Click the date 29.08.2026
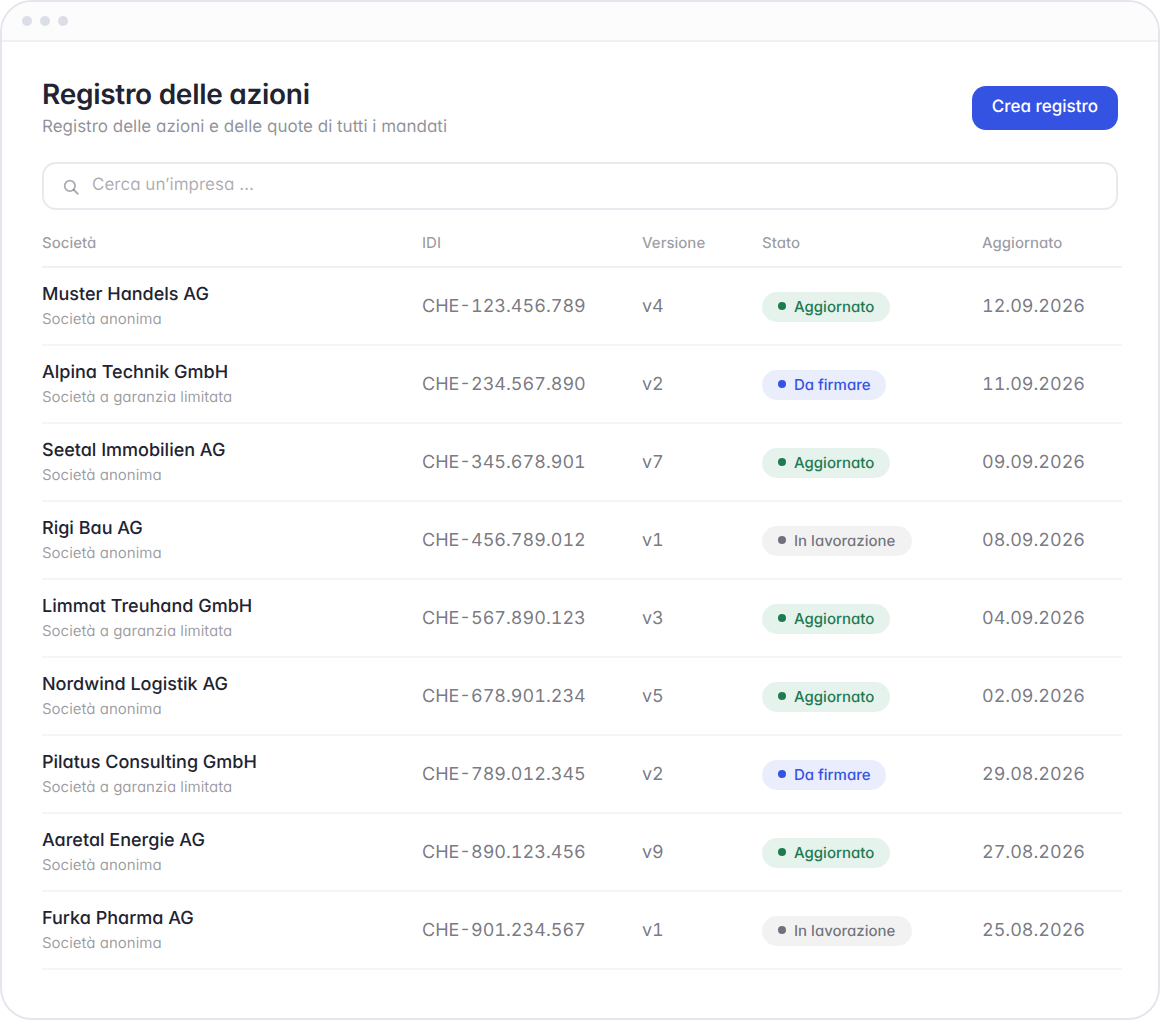Screen dimensions: 1160x1020 click(1033, 774)
